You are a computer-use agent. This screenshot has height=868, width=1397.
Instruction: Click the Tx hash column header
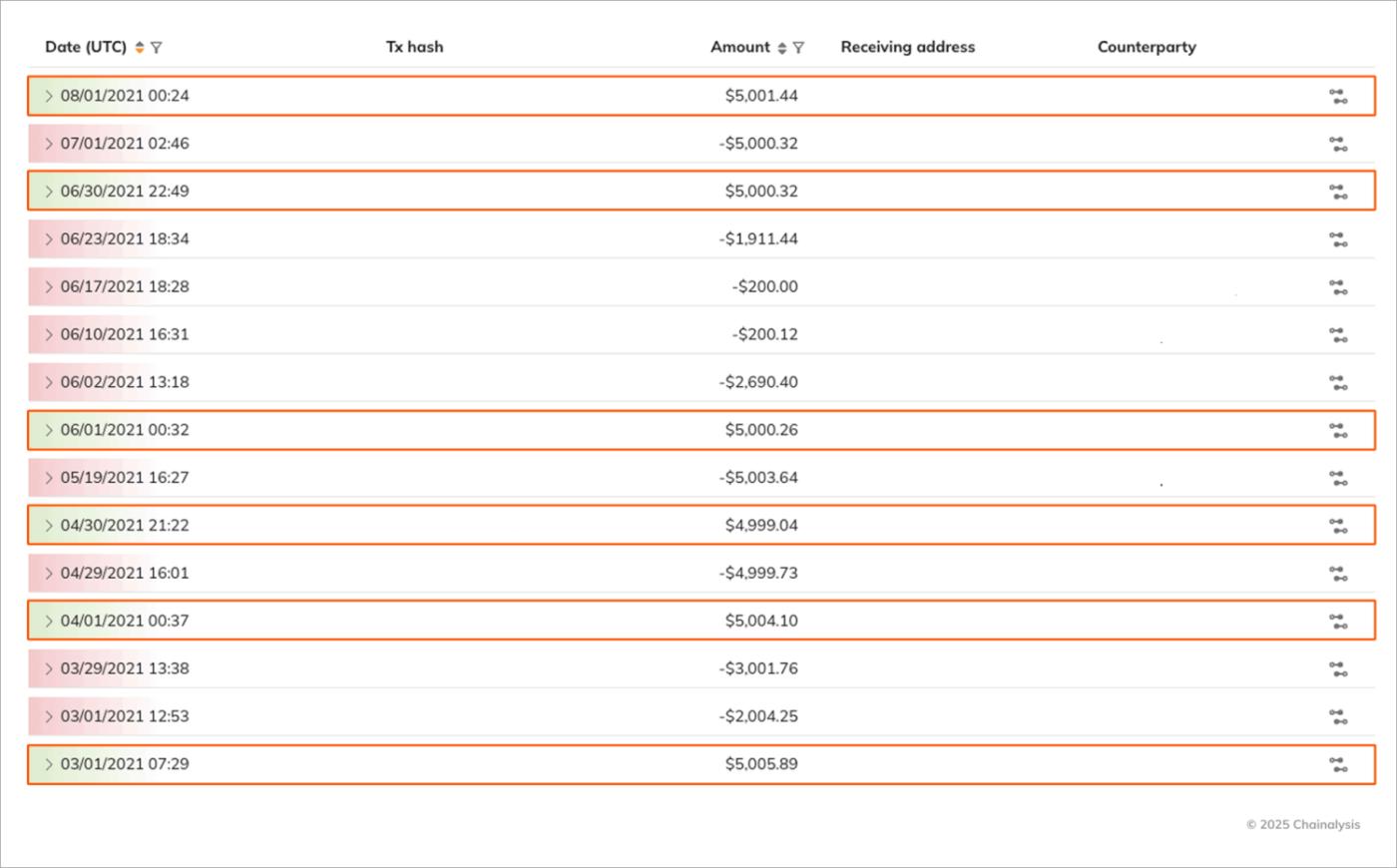pos(414,47)
